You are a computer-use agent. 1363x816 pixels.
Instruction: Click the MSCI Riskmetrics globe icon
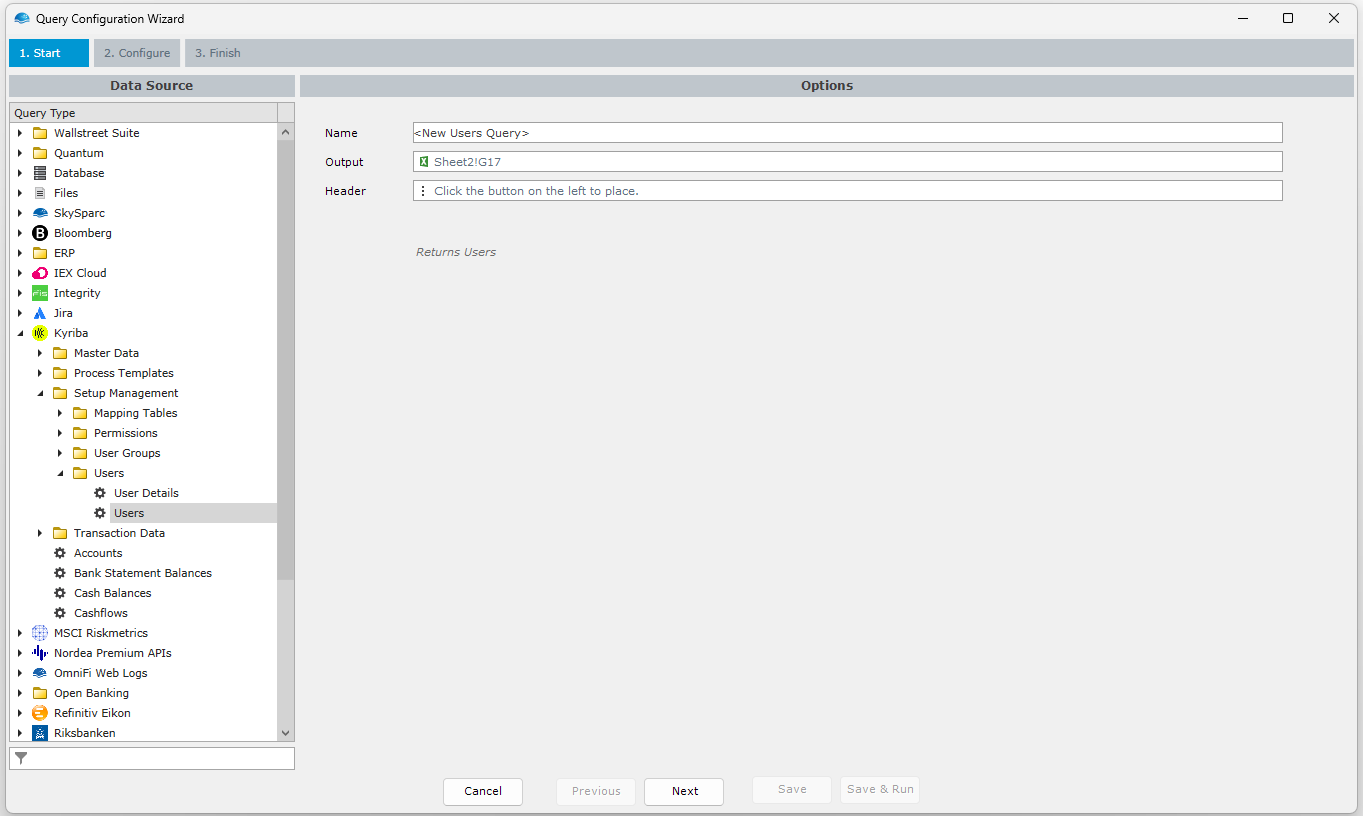(40, 633)
